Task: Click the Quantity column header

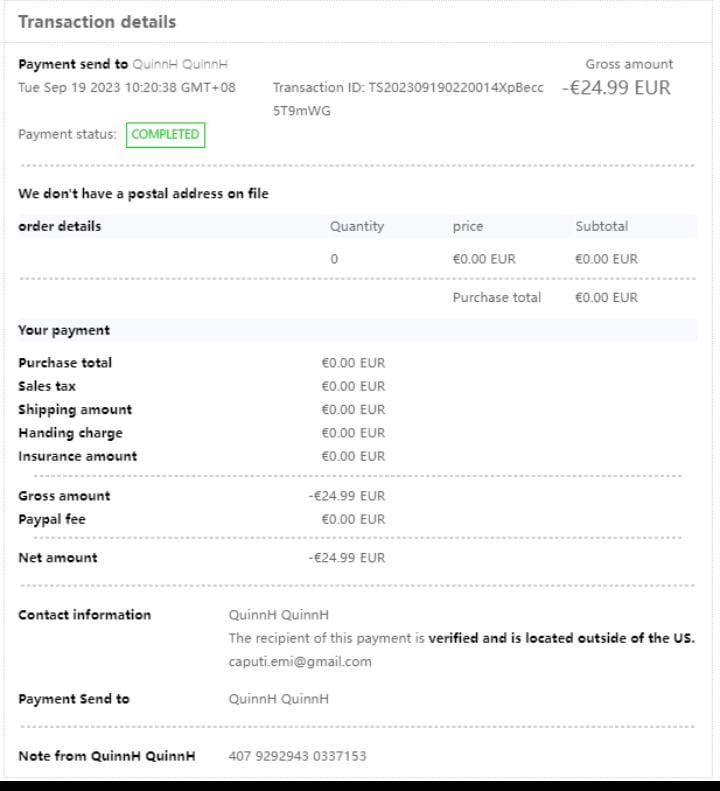Action: [357, 226]
